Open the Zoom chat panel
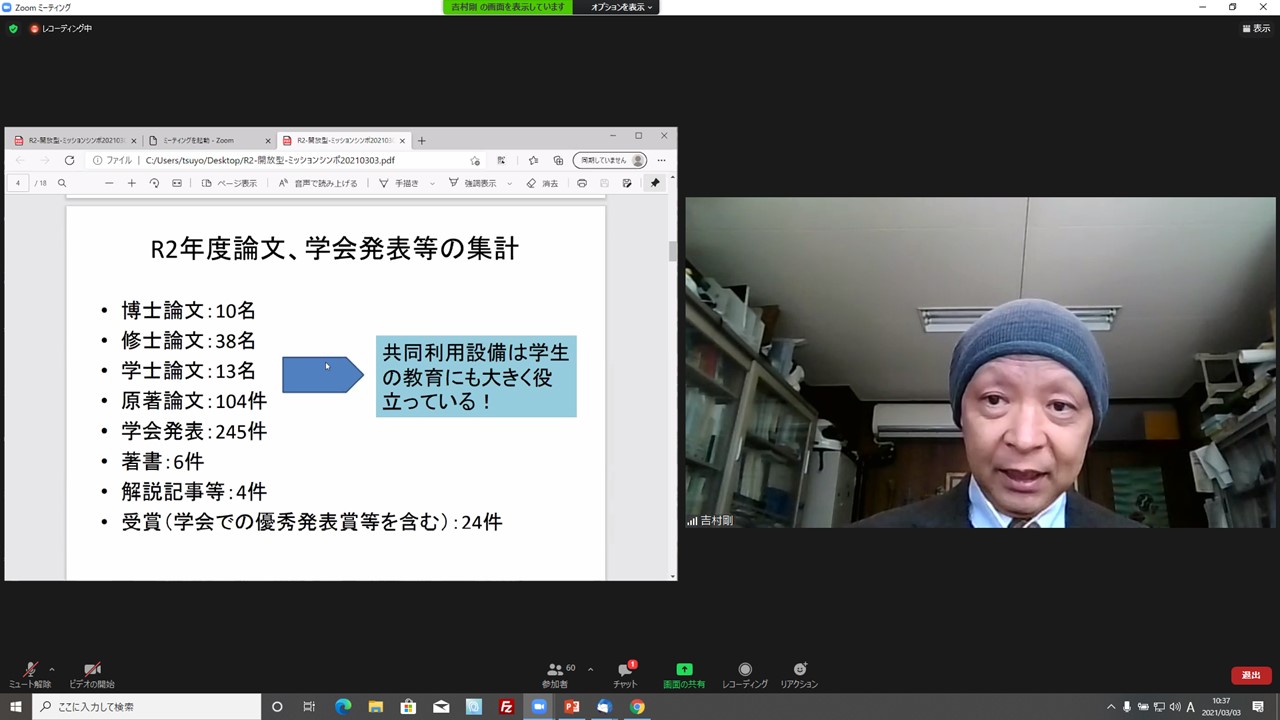This screenshot has width=1280, height=720. point(625,675)
